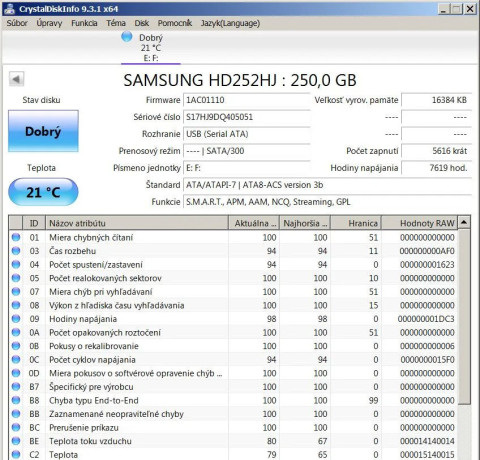480x460 pixels.
Task: Click status icon for row 09 Hodiny napájania
Action: (16, 319)
